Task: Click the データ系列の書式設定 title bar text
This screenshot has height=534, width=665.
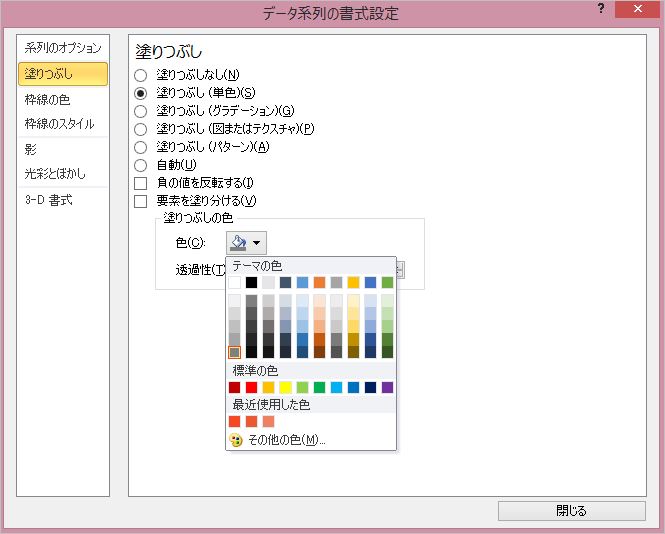Action: pos(331,14)
